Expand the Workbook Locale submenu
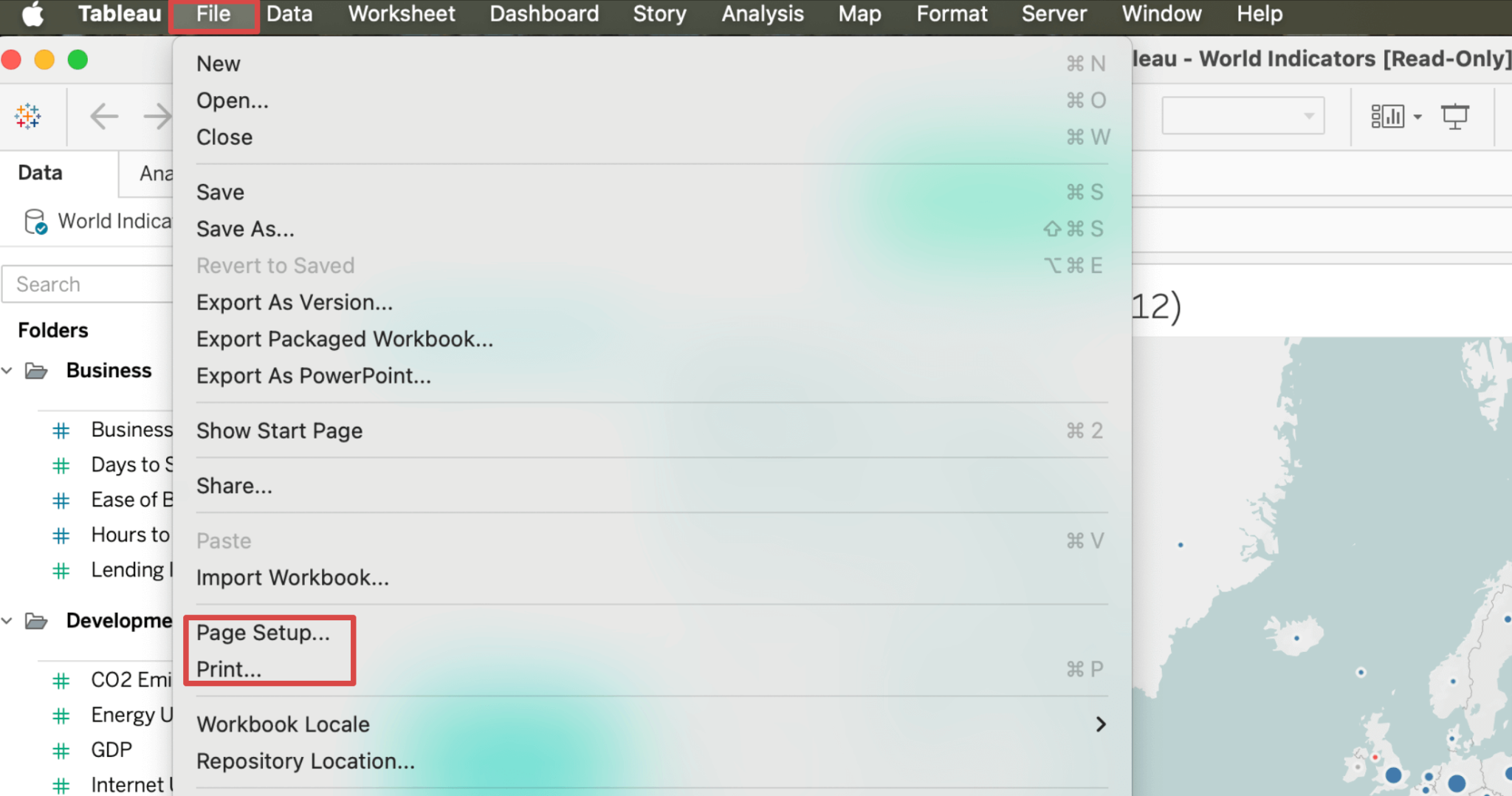The width and height of the screenshot is (1512, 796). coord(1100,724)
